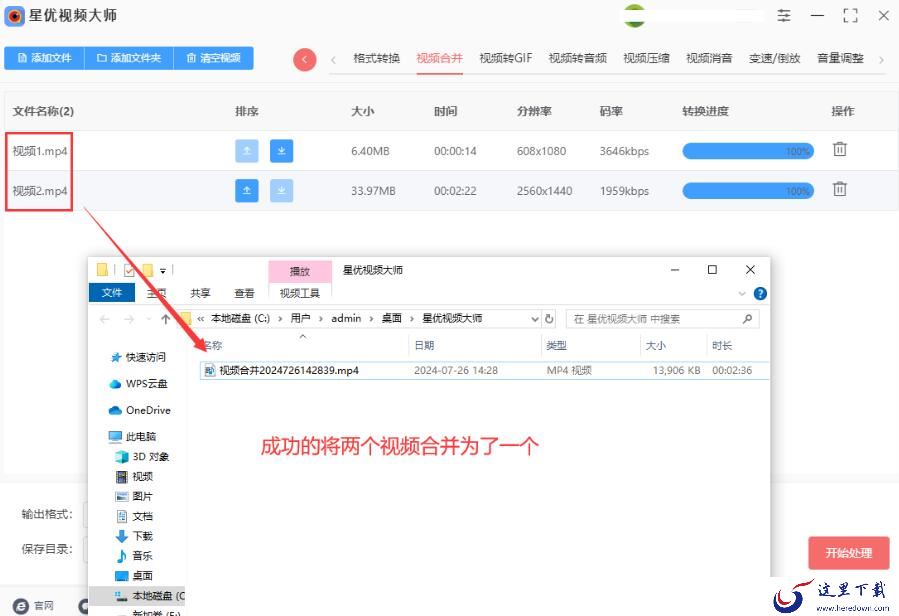
Task: Open the 桌面 folder in navigation pane
Action: 134,575
